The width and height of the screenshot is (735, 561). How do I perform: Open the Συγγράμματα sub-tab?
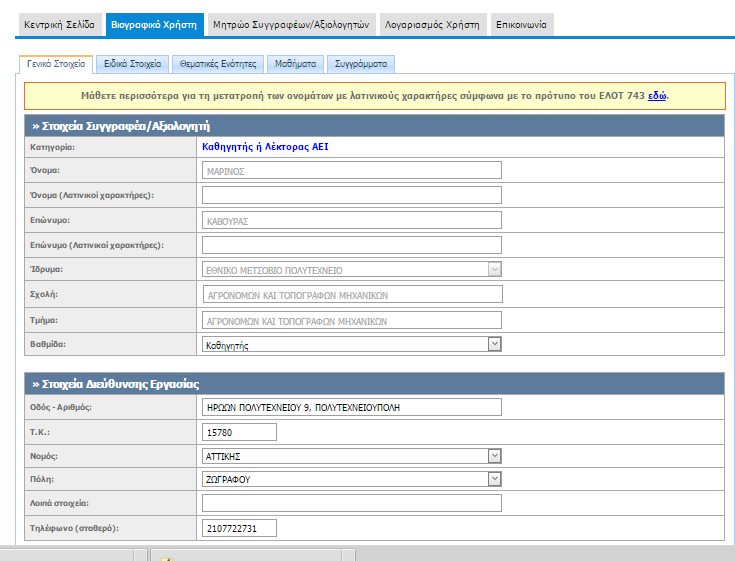pos(361,64)
